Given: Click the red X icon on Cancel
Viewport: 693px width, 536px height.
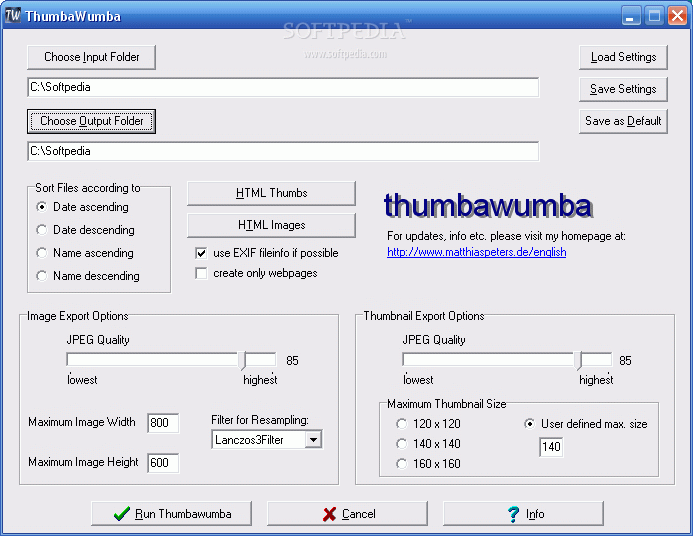Looking at the screenshot, I should point(329,514).
